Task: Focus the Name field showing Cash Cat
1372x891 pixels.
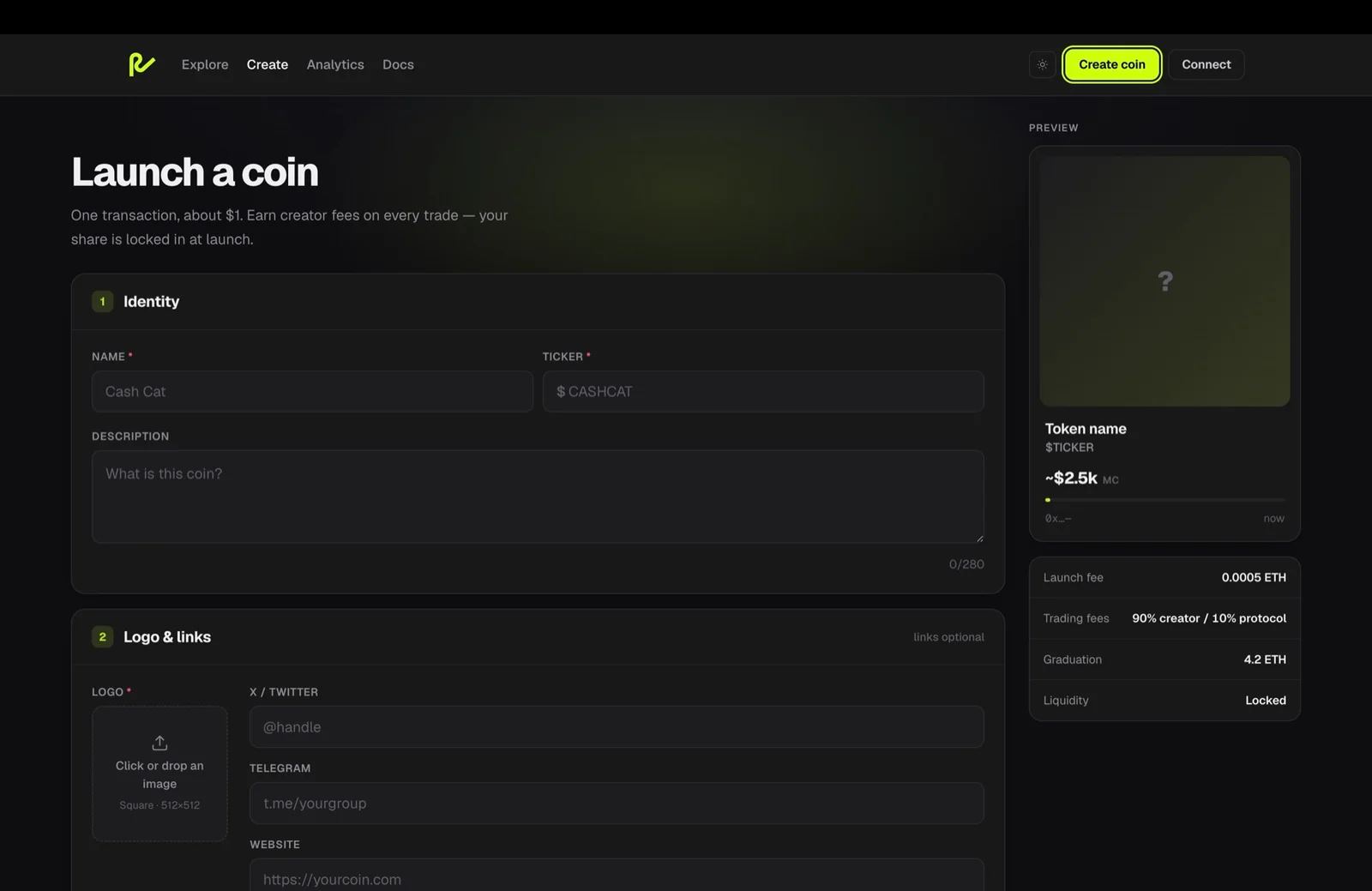Action: coord(312,391)
